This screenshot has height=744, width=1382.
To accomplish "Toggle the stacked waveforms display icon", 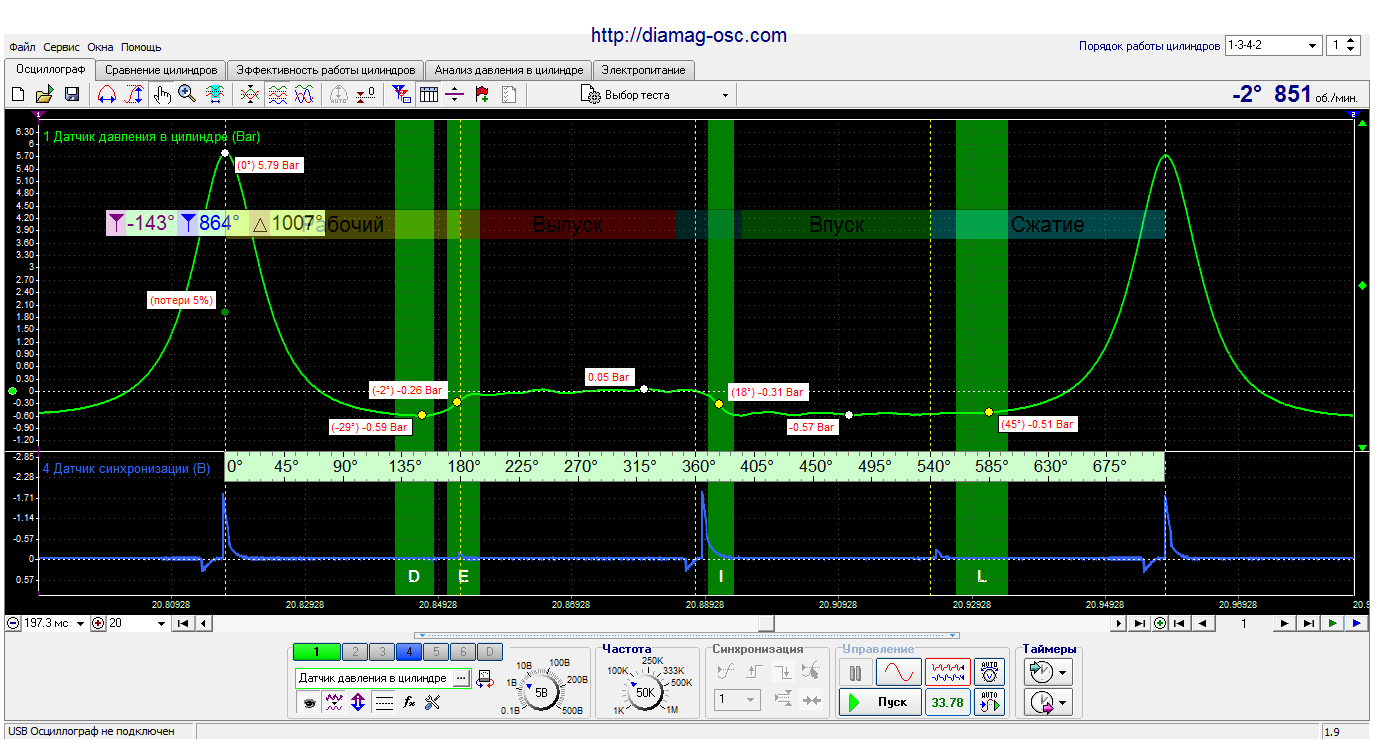I will 278,95.
